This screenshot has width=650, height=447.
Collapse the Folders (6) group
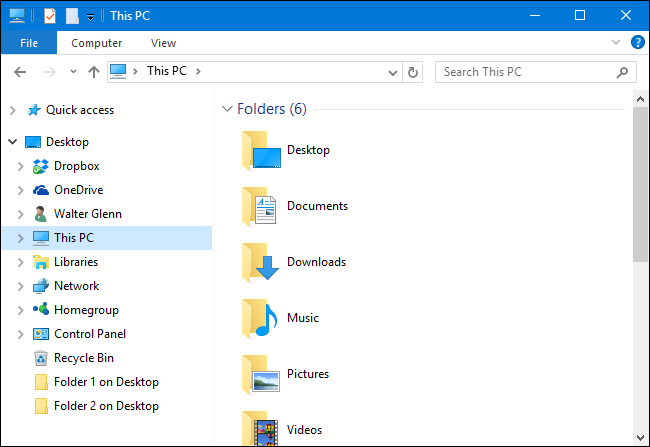click(227, 109)
